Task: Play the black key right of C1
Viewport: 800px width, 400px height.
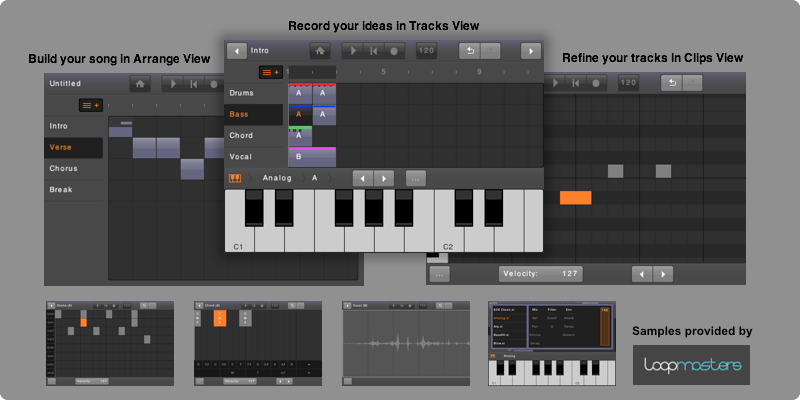Action: [254, 208]
